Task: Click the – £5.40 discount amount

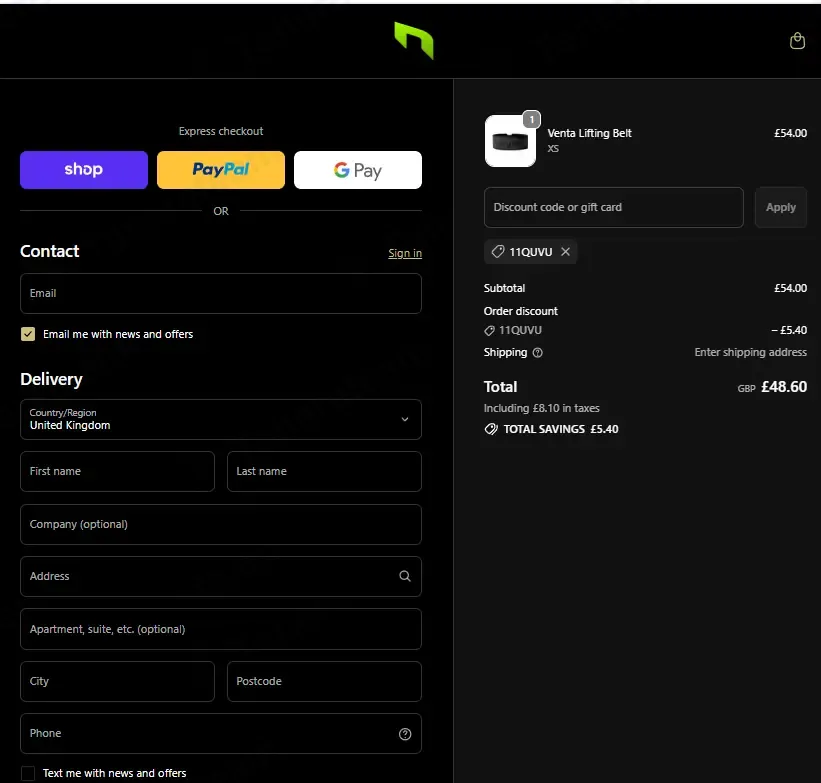Action: click(x=789, y=330)
